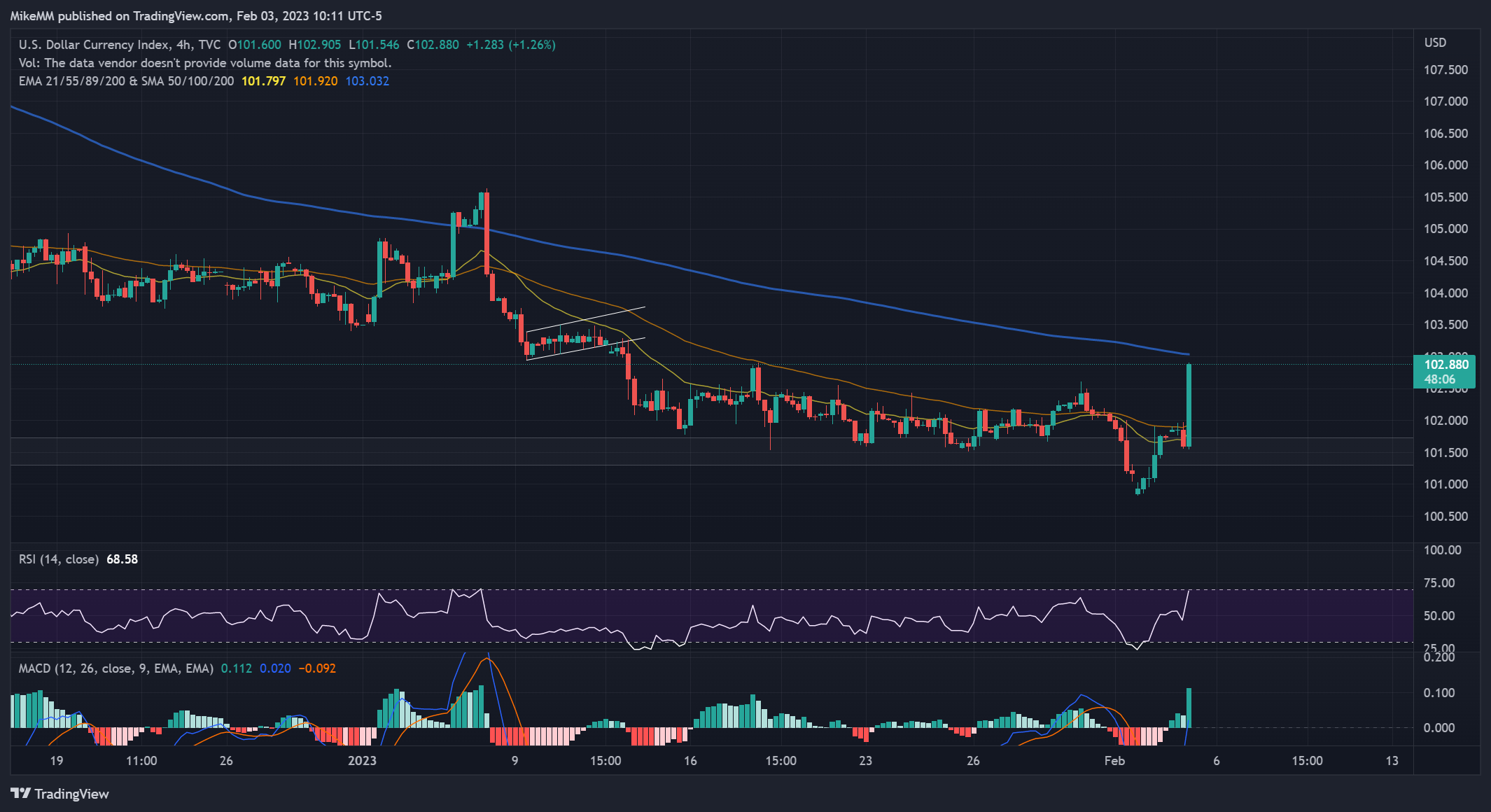Select the EMA 21/55/89/200 & SMA indicator label
Screen dimensions: 1491x812
coord(126,81)
